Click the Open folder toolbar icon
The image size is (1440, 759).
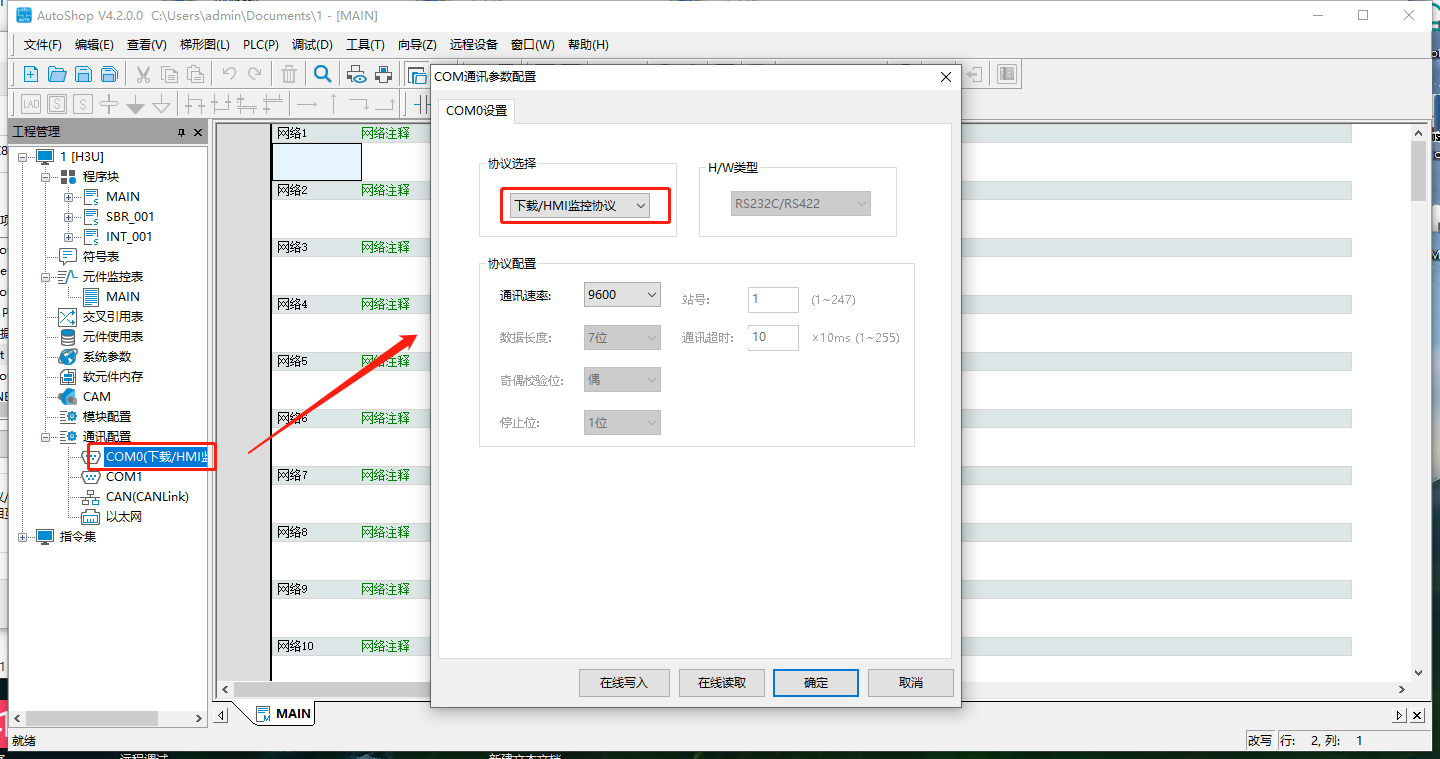point(57,74)
